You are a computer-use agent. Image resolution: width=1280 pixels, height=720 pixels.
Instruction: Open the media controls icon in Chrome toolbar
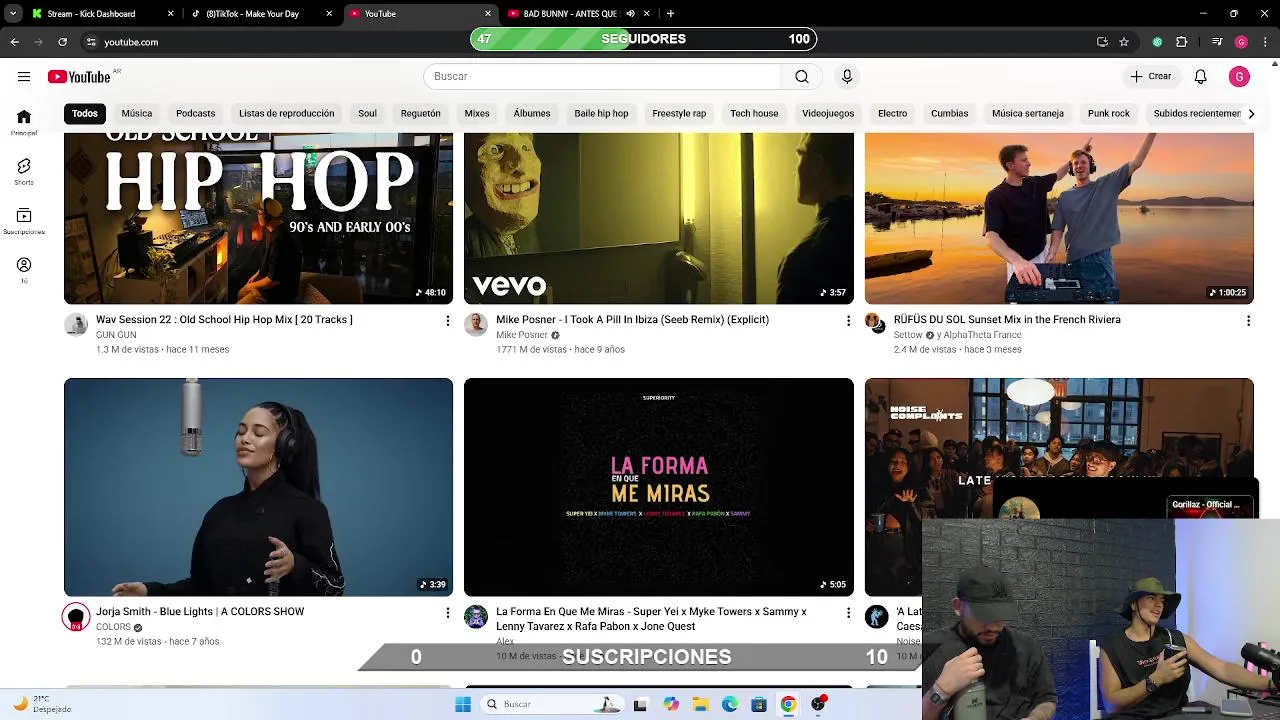tap(1216, 42)
